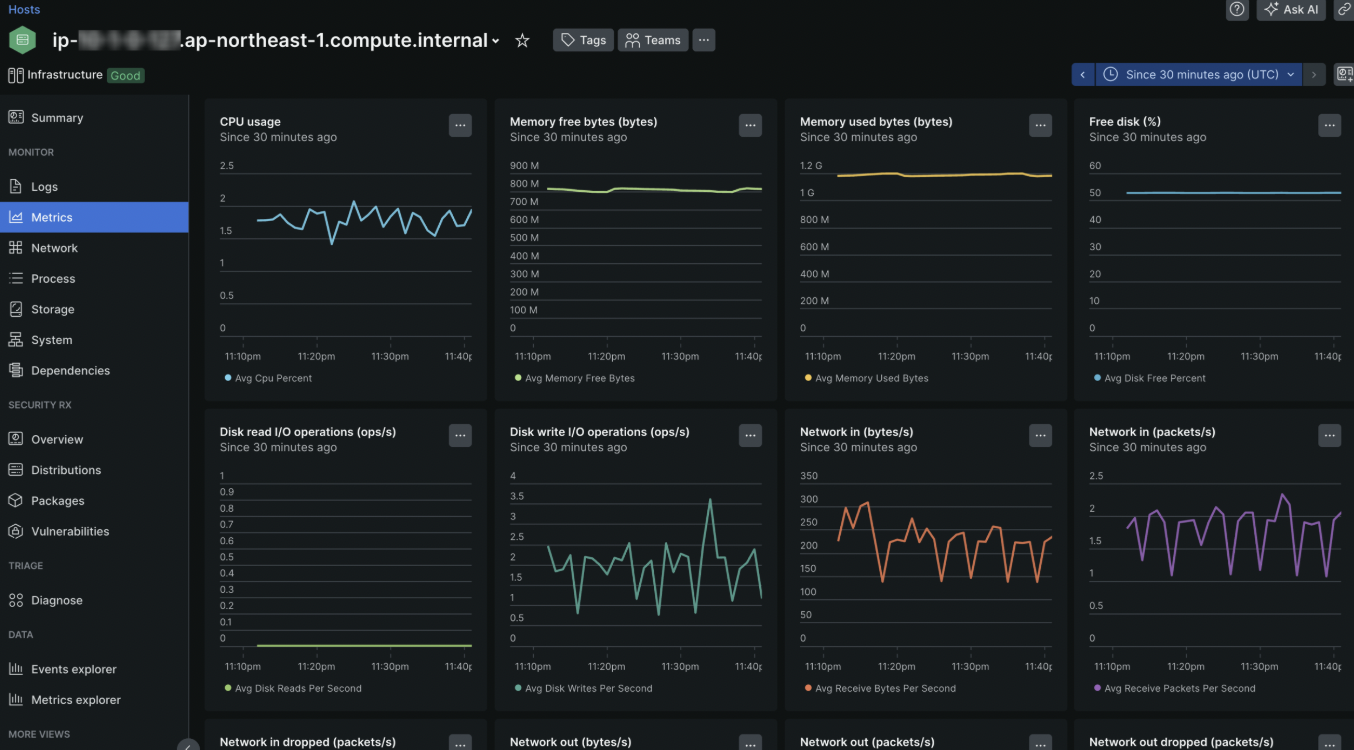
Task: Click the green host hexagon icon
Action: pyautogui.click(x=23, y=41)
